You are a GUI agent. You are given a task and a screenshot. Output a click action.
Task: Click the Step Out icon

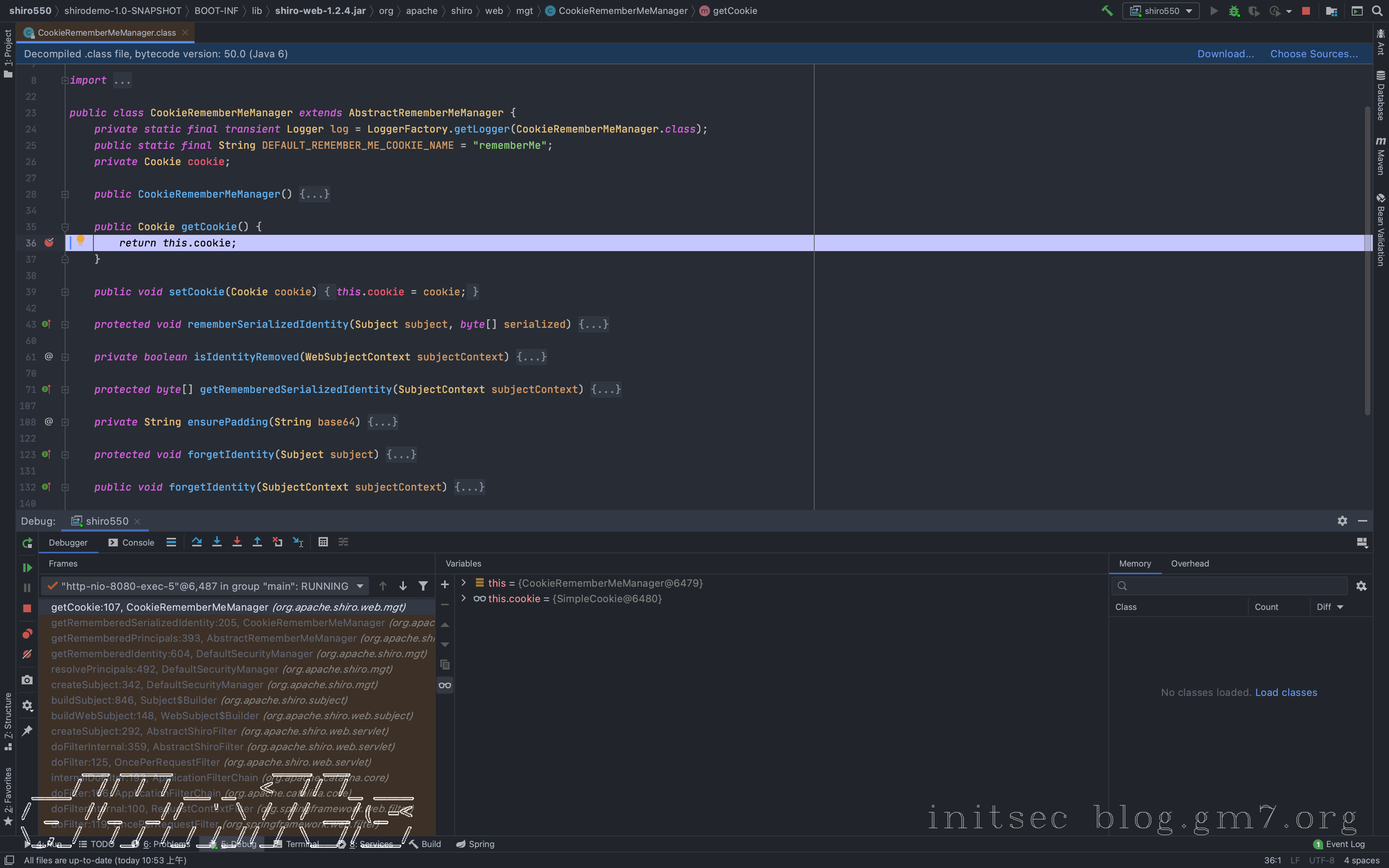[257, 542]
